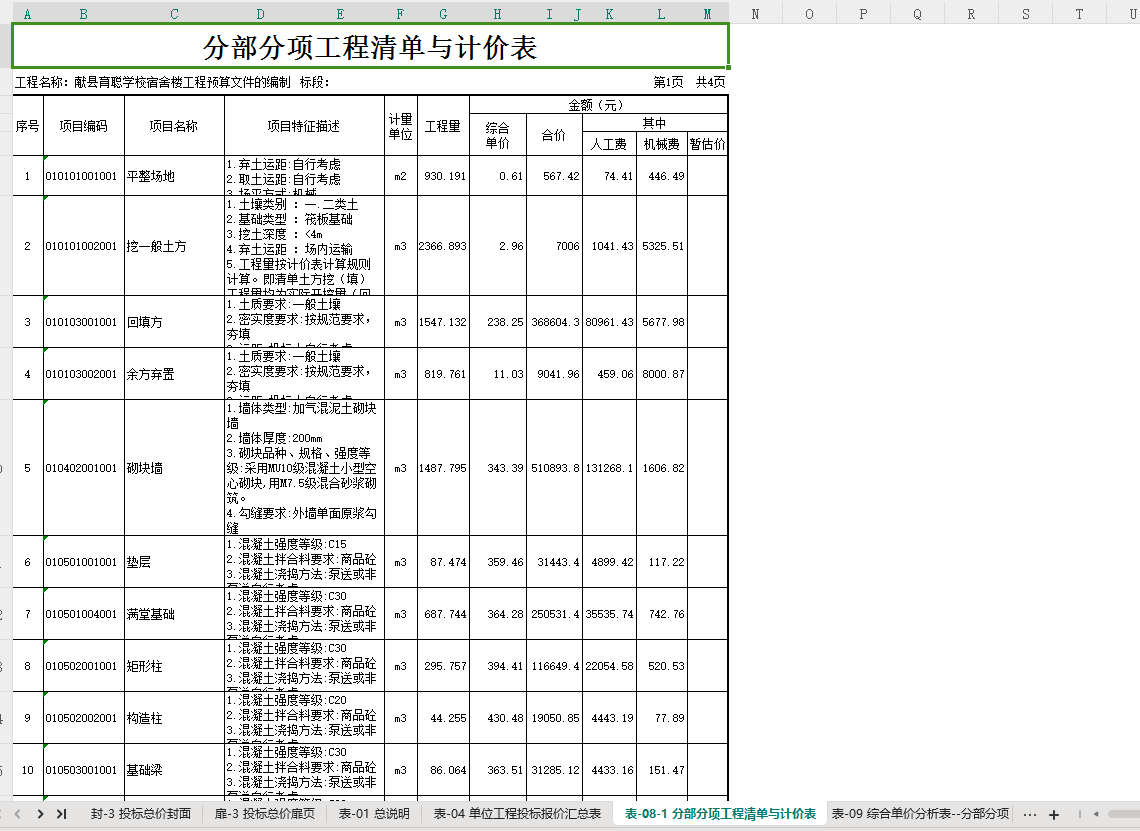Select the 综合单价 header cell
The image size is (1140, 831).
(498, 135)
